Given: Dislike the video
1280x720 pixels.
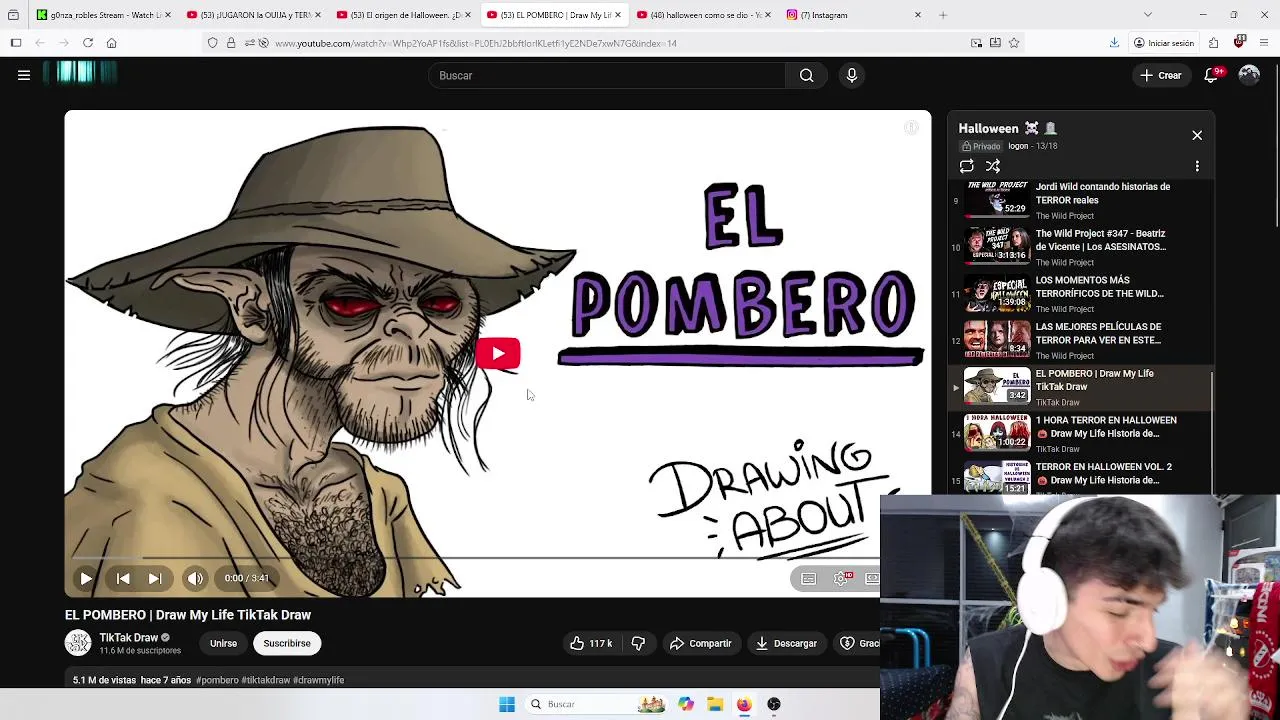Looking at the screenshot, I should click(638, 643).
